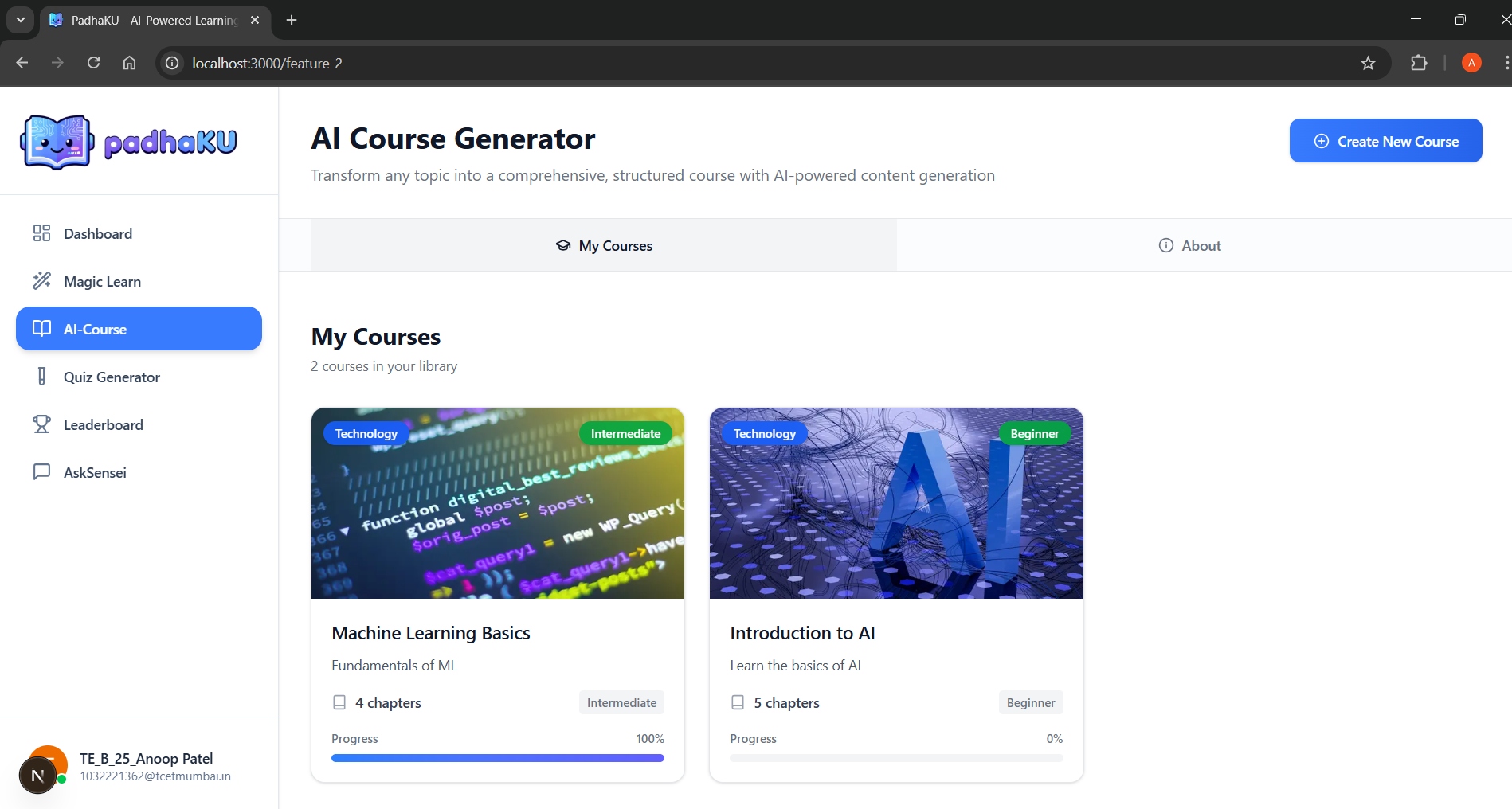The height and width of the screenshot is (809, 1512).
Task: Click the AI-Course open book icon
Action: (41, 329)
